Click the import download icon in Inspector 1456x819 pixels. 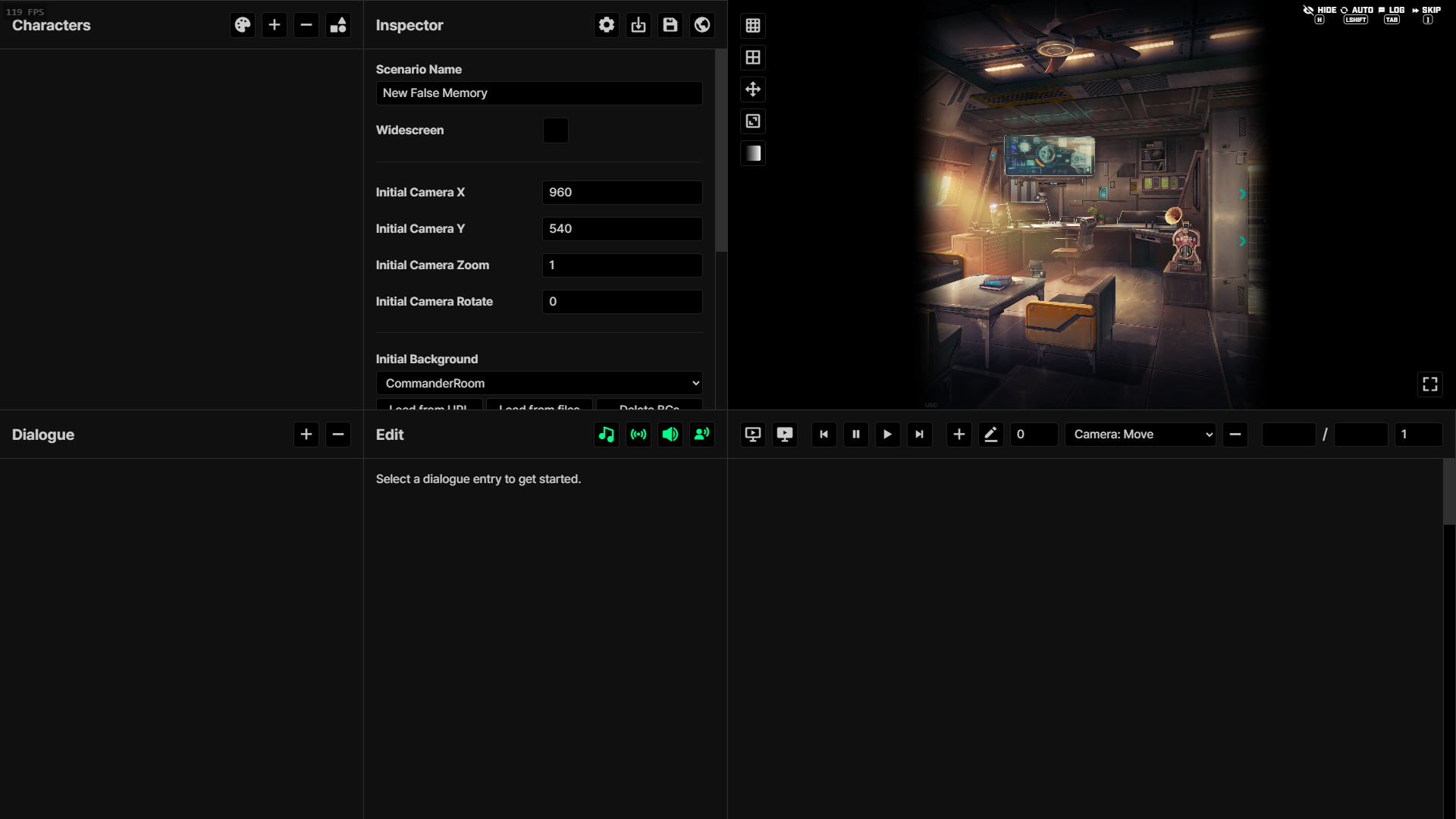click(639, 25)
